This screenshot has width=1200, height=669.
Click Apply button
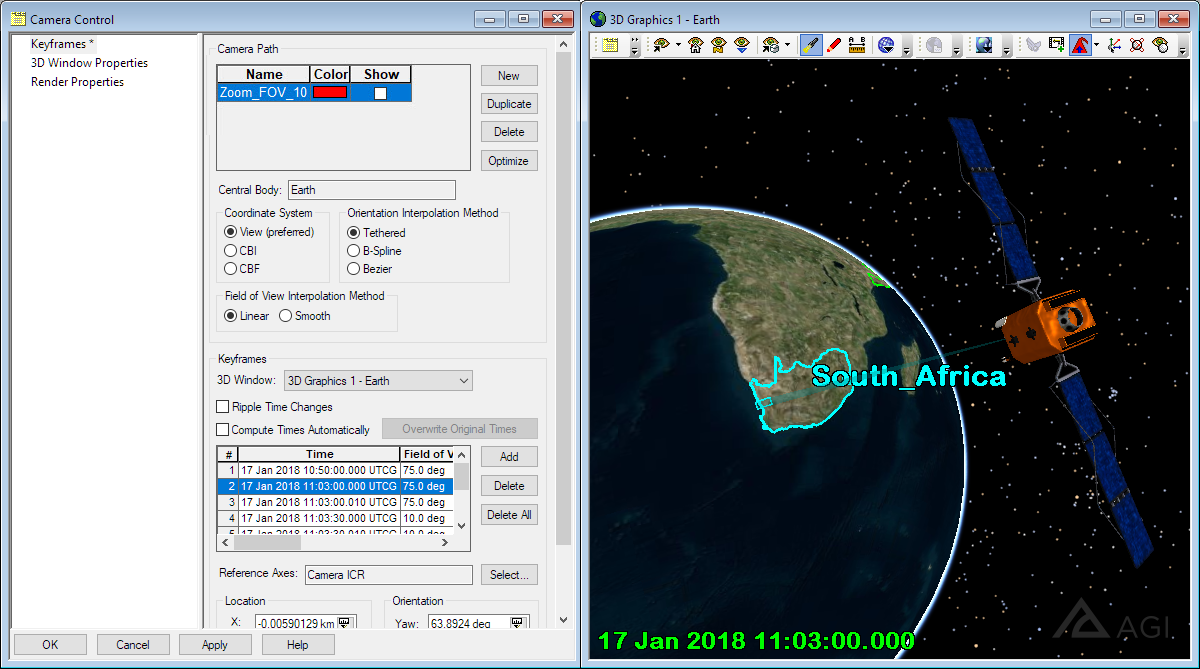[215, 645]
